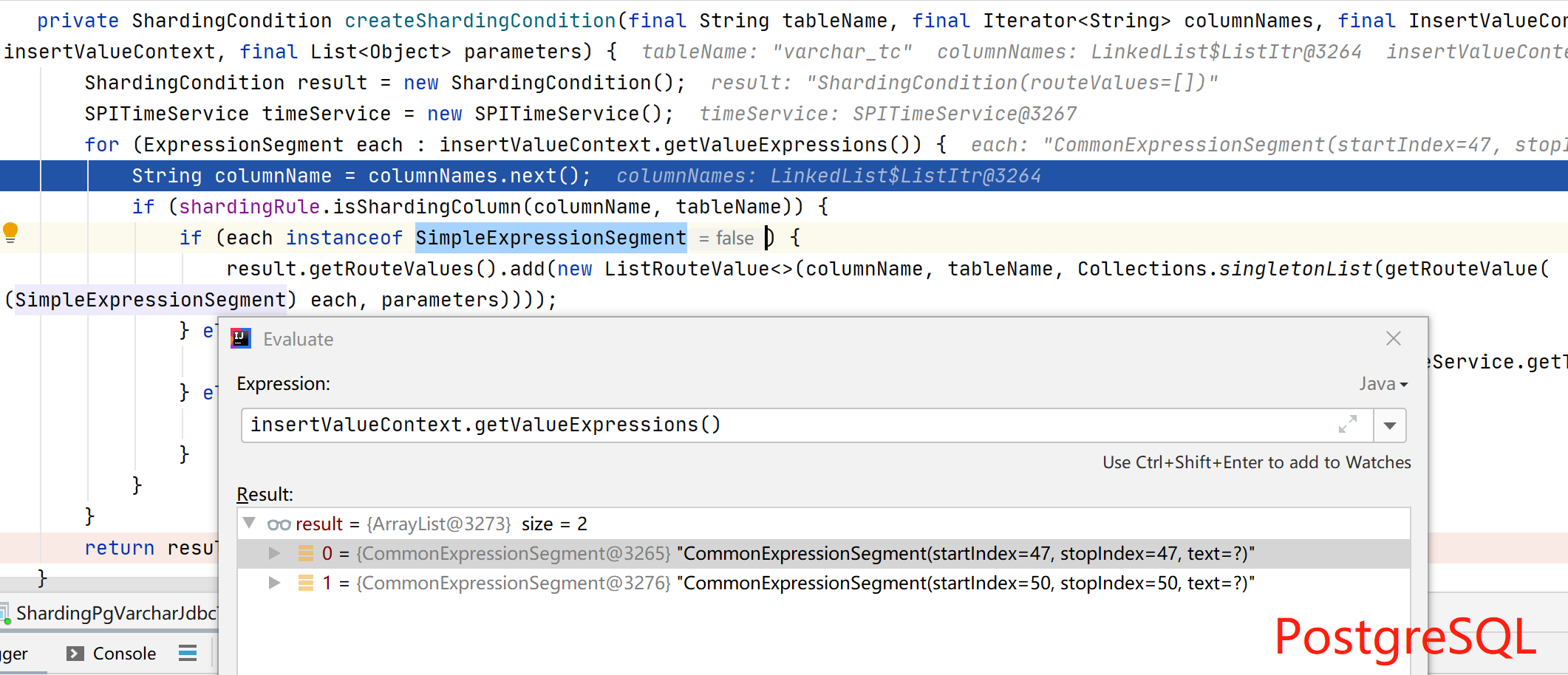
Task: Click the run configuration icon on ShardingPgVarcharJdbc tab
Action: click(6, 612)
